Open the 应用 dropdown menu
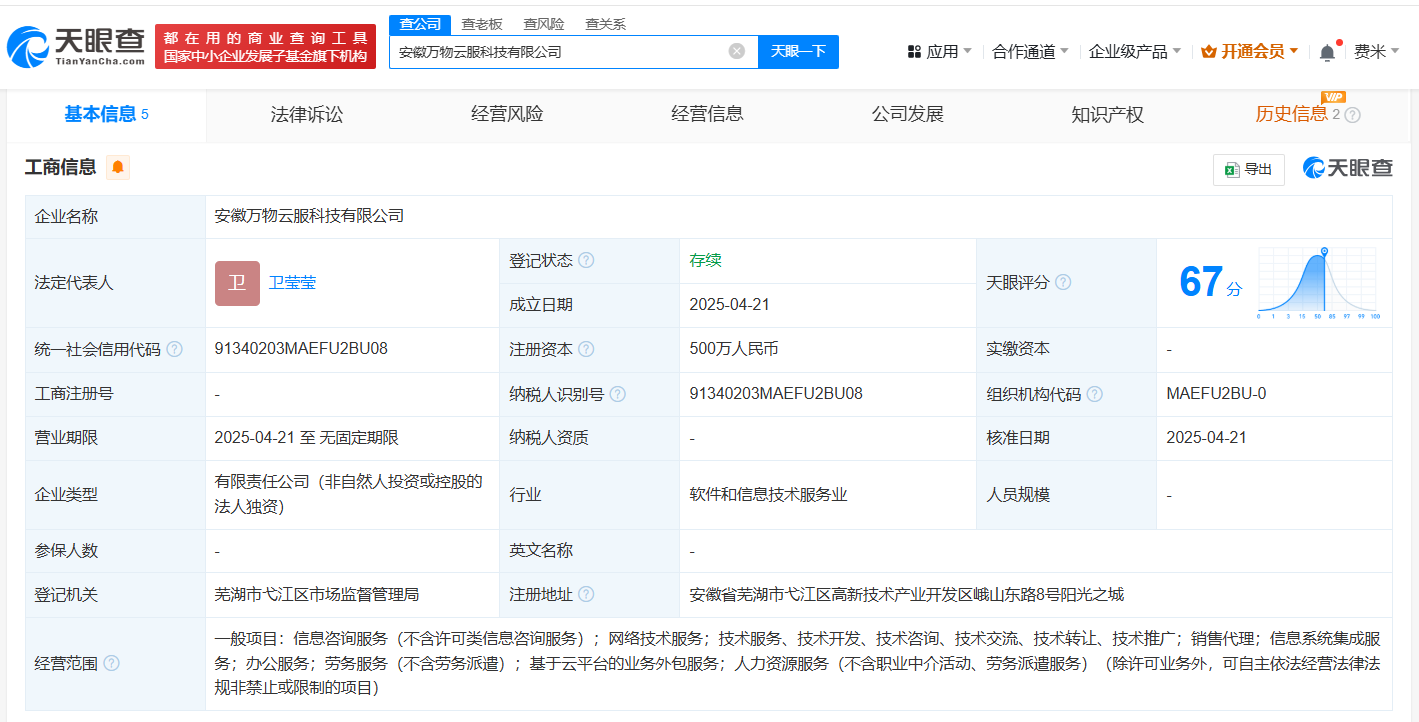Screen dimensions: 1419x722 (x=940, y=51)
